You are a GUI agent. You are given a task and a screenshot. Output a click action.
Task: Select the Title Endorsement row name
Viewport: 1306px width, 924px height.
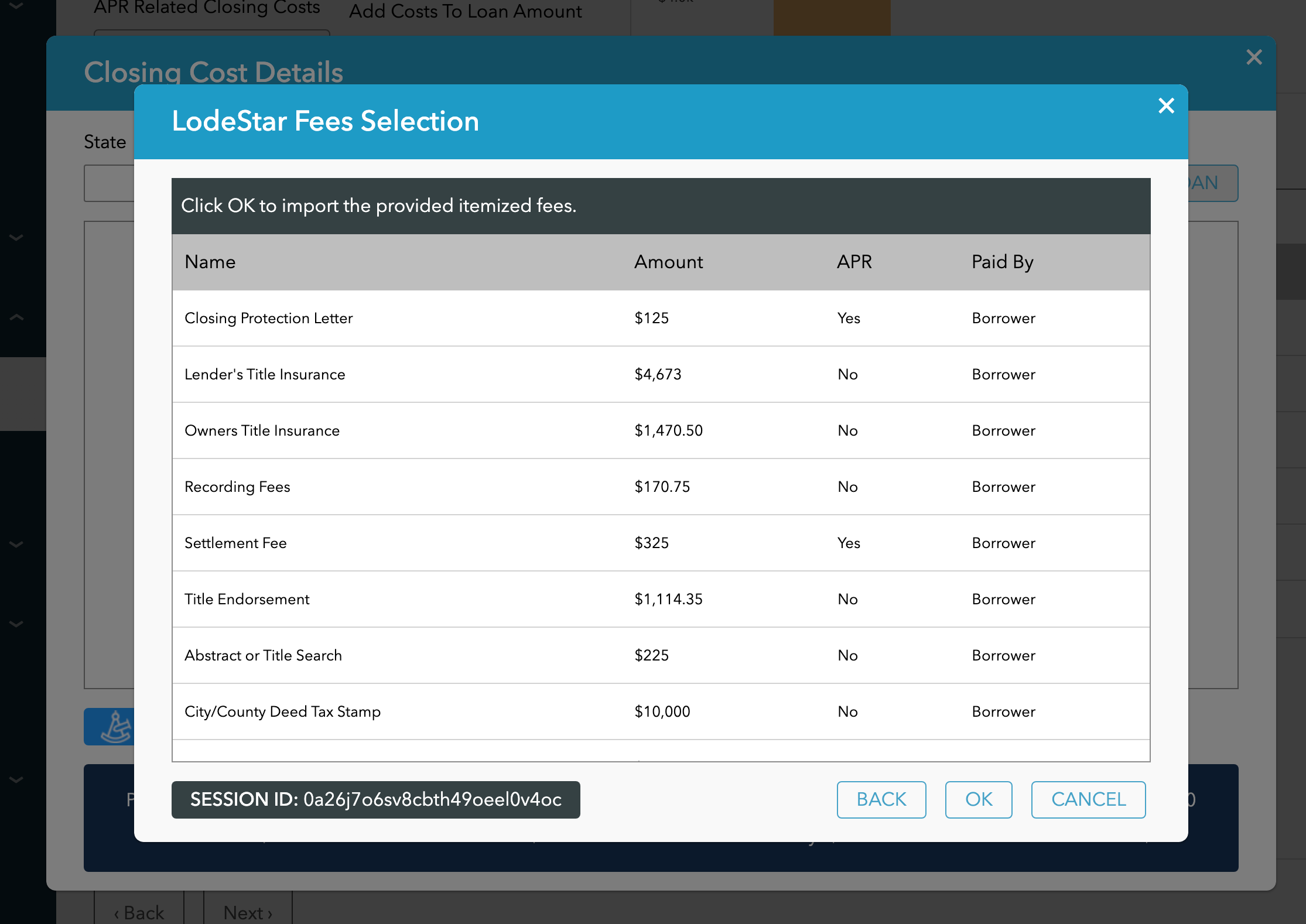coord(247,599)
